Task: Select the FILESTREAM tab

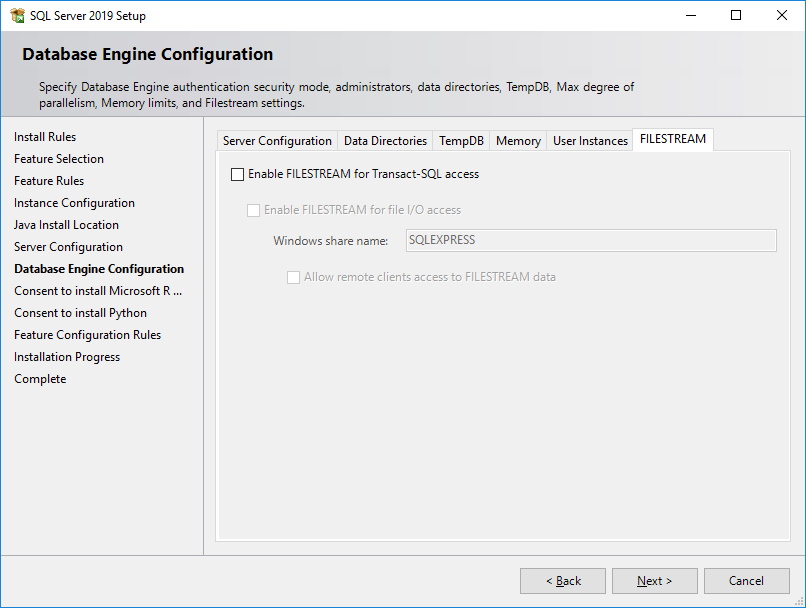Action: 673,139
